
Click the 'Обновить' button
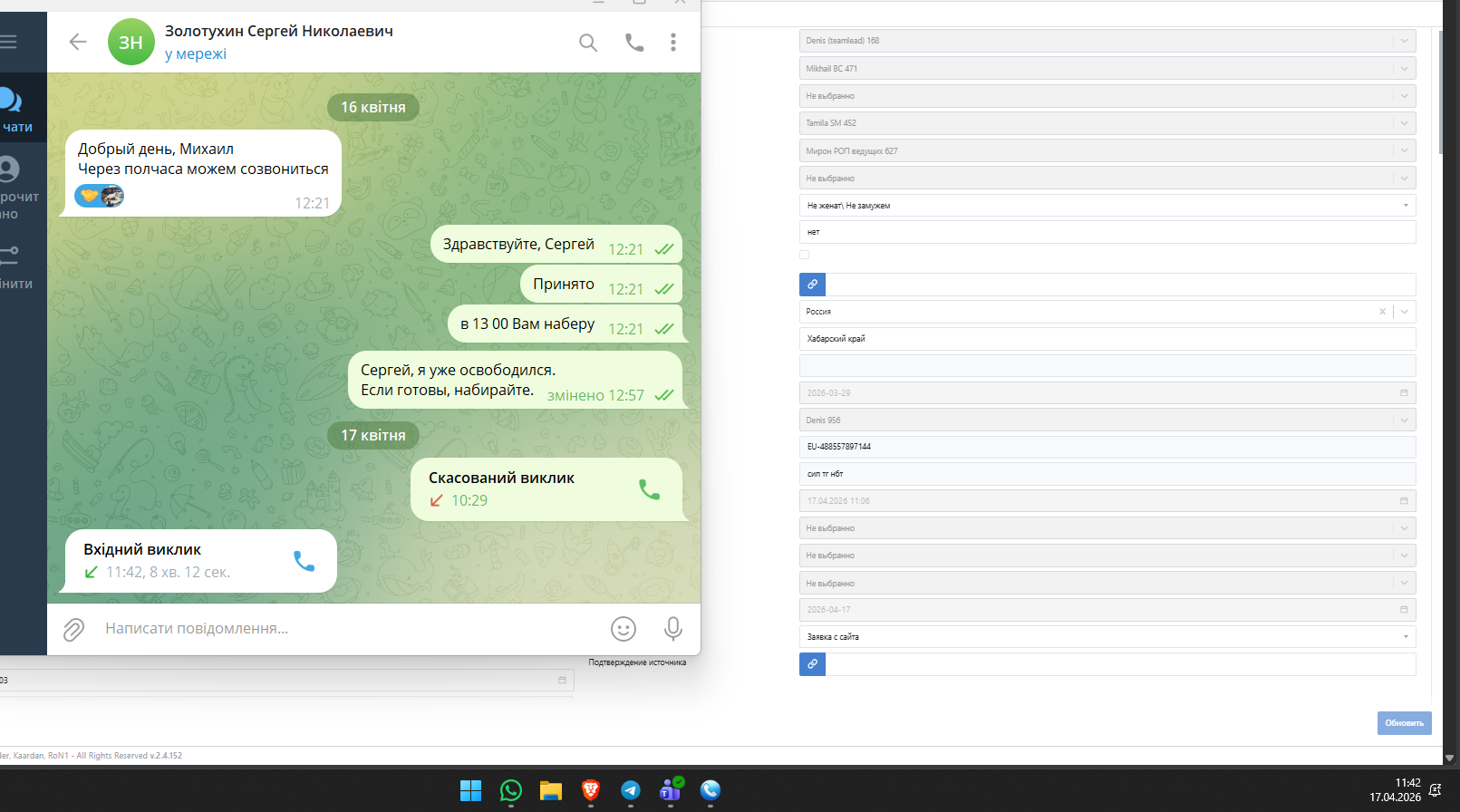click(1404, 723)
